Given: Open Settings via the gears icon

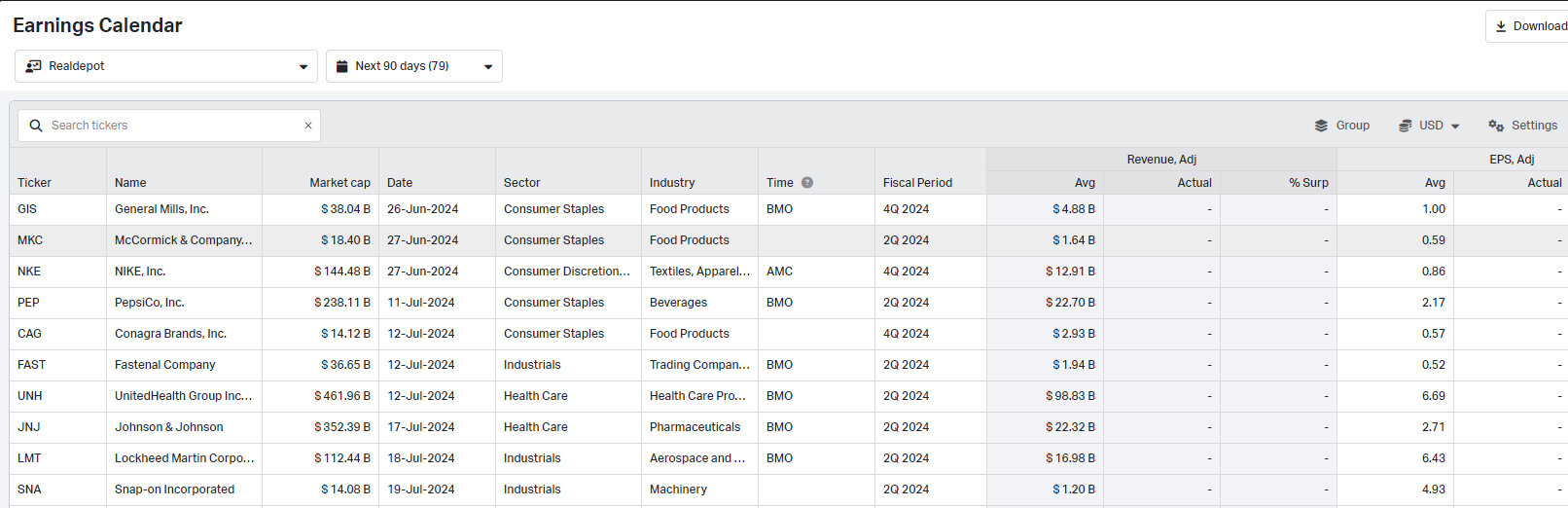Looking at the screenshot, I should (x=1496, y=126).
